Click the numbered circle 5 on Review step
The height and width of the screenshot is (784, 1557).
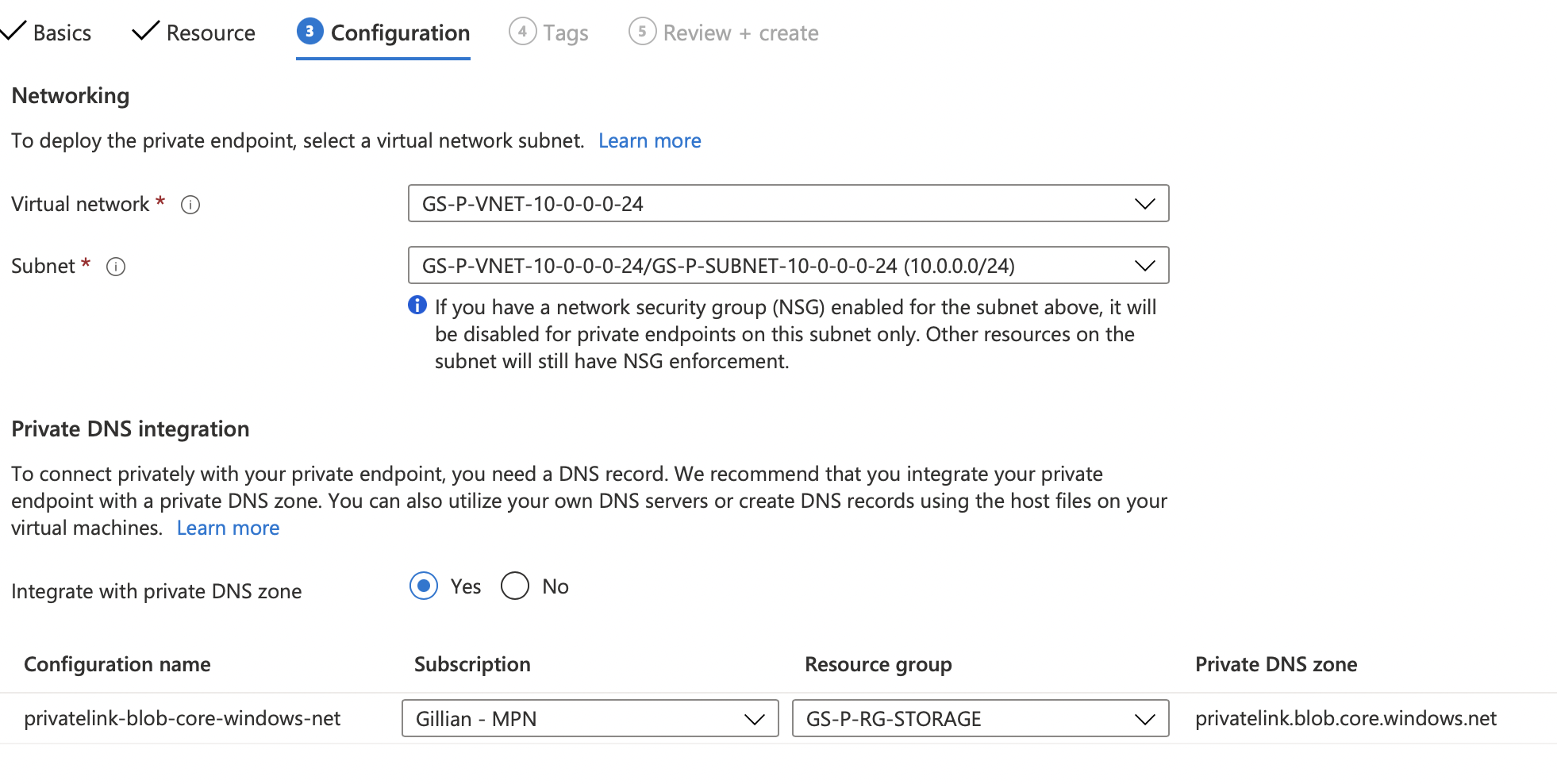641,32
